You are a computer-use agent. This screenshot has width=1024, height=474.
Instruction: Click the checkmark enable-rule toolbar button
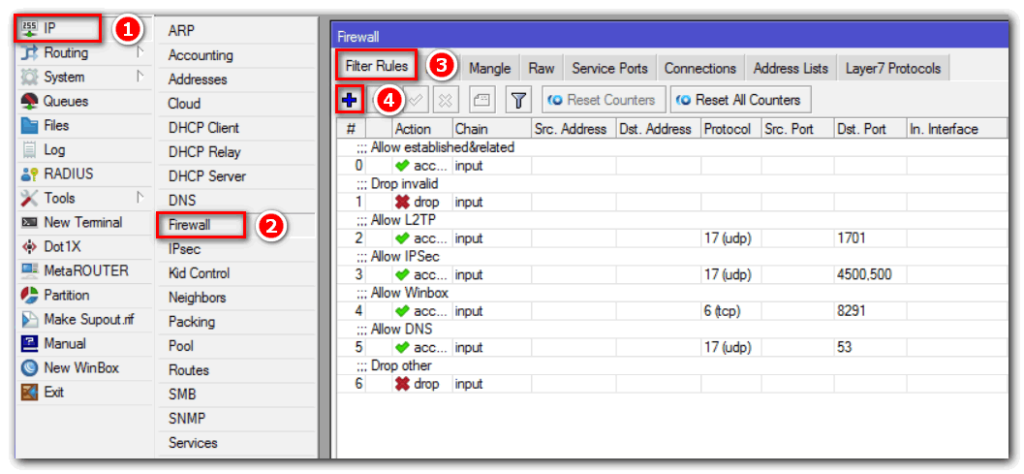pos(417,100)
